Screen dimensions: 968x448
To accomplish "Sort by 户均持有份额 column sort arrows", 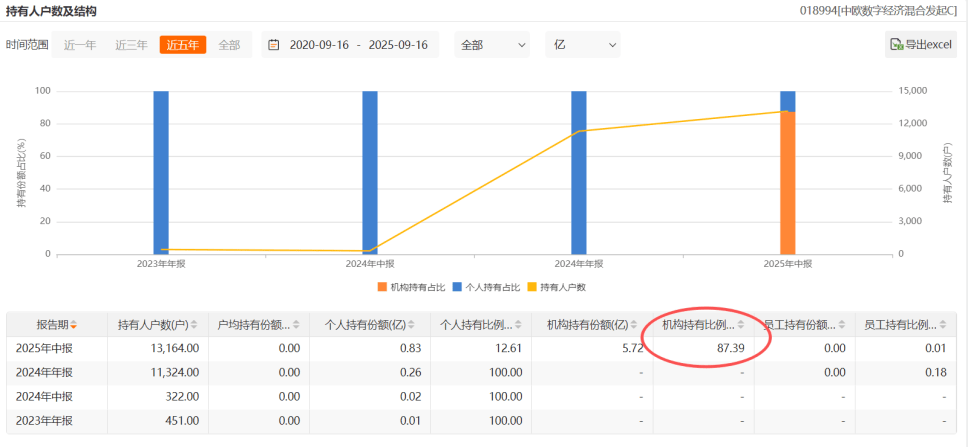I will (298, 325).
